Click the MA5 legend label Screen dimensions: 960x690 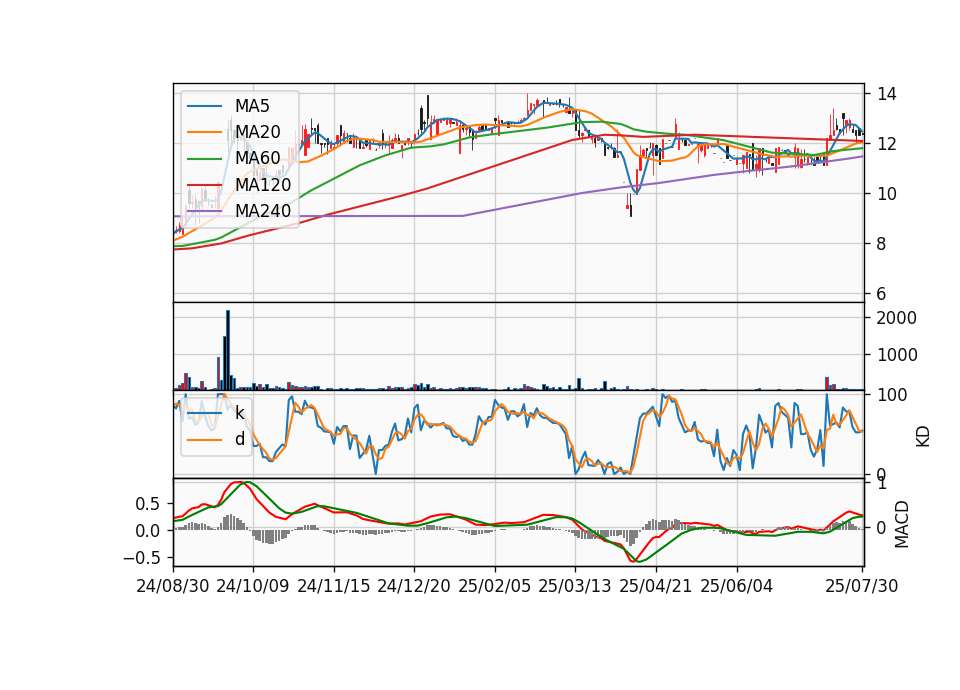252,106
